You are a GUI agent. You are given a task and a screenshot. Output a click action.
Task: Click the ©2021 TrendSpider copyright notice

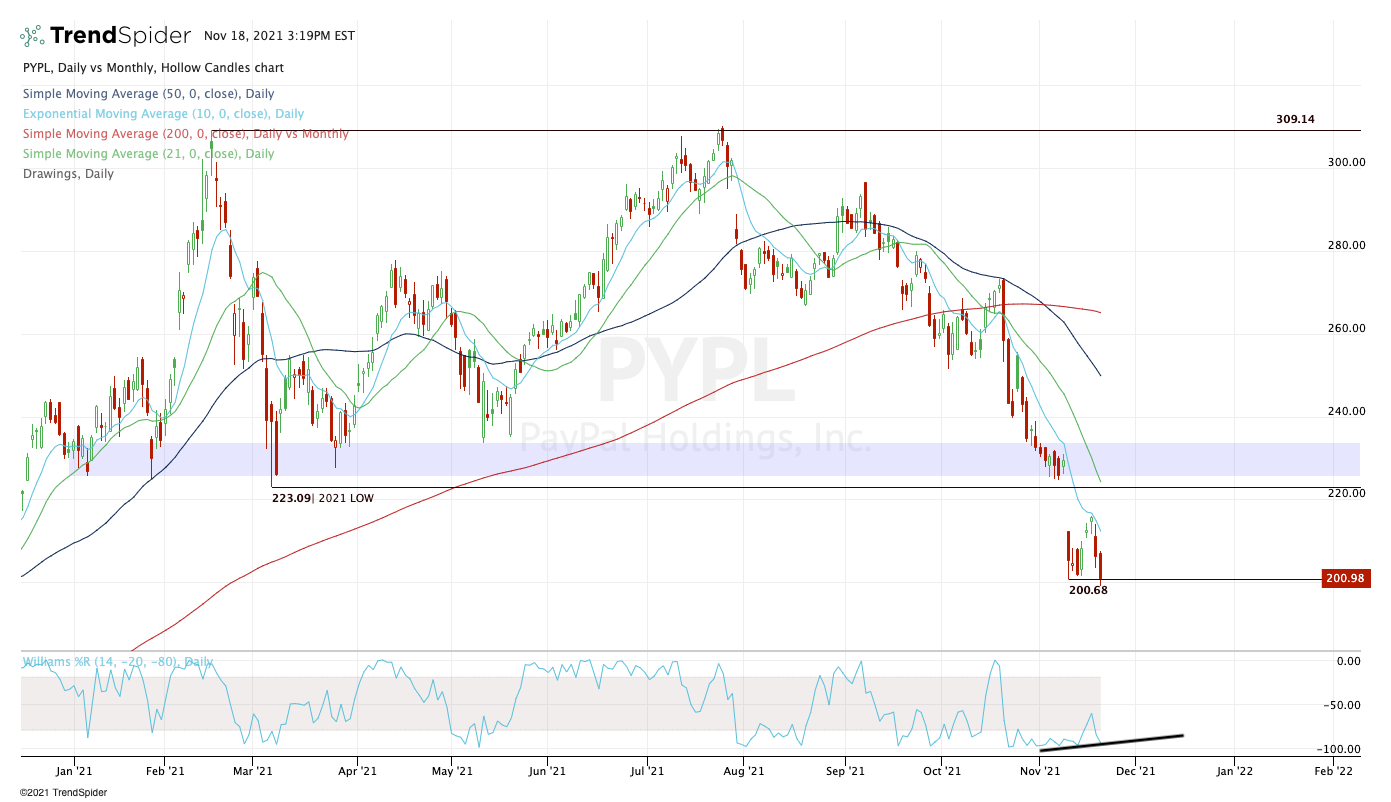click(63, 792)
